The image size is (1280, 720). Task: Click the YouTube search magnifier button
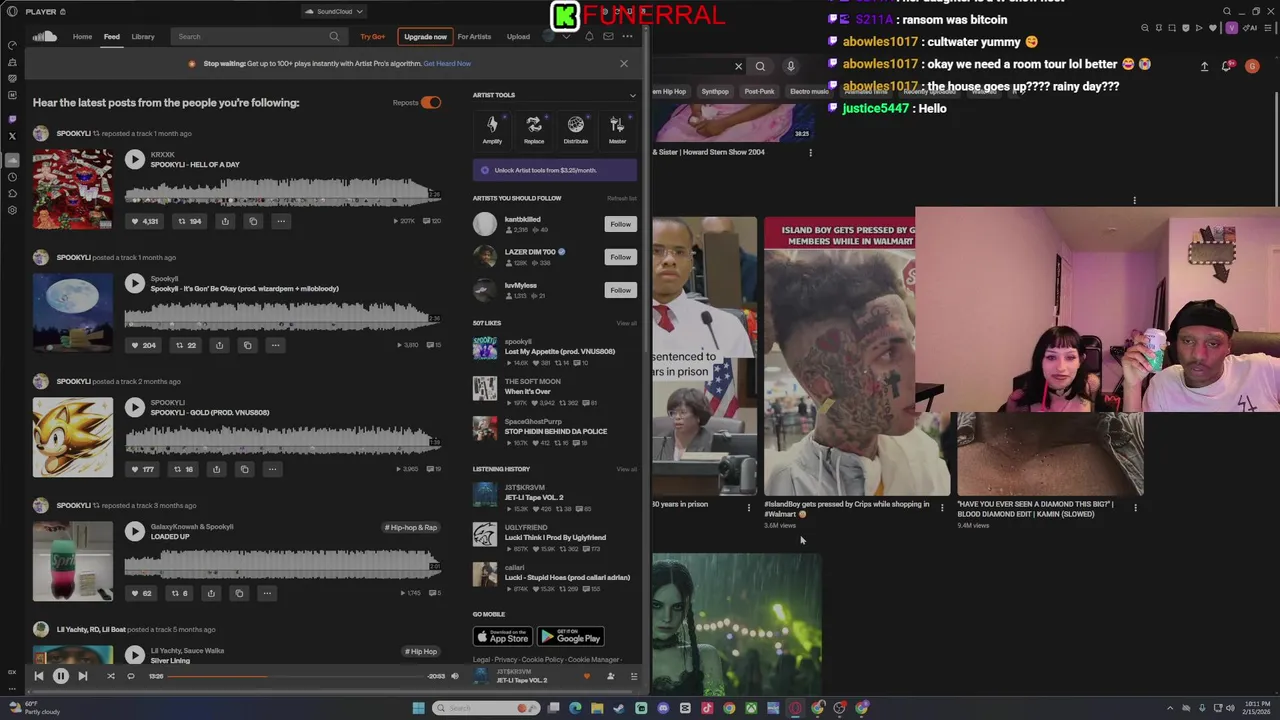pos(760,66)
